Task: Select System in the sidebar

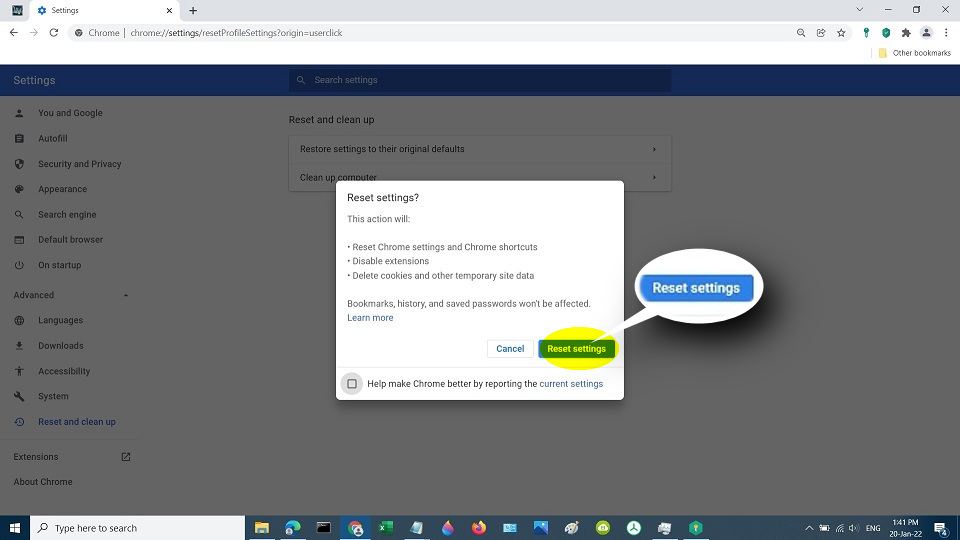Action: 53,396
